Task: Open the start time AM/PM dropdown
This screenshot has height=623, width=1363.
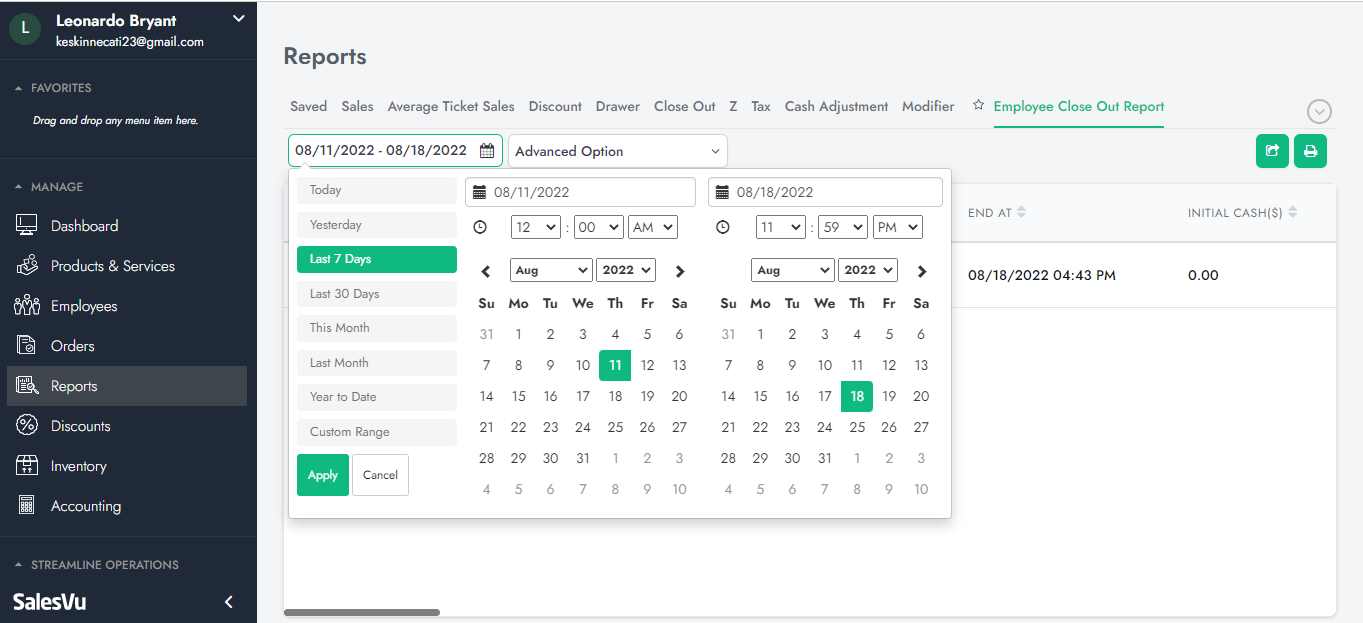Action: pyautogui.click(x=652, y=227)
